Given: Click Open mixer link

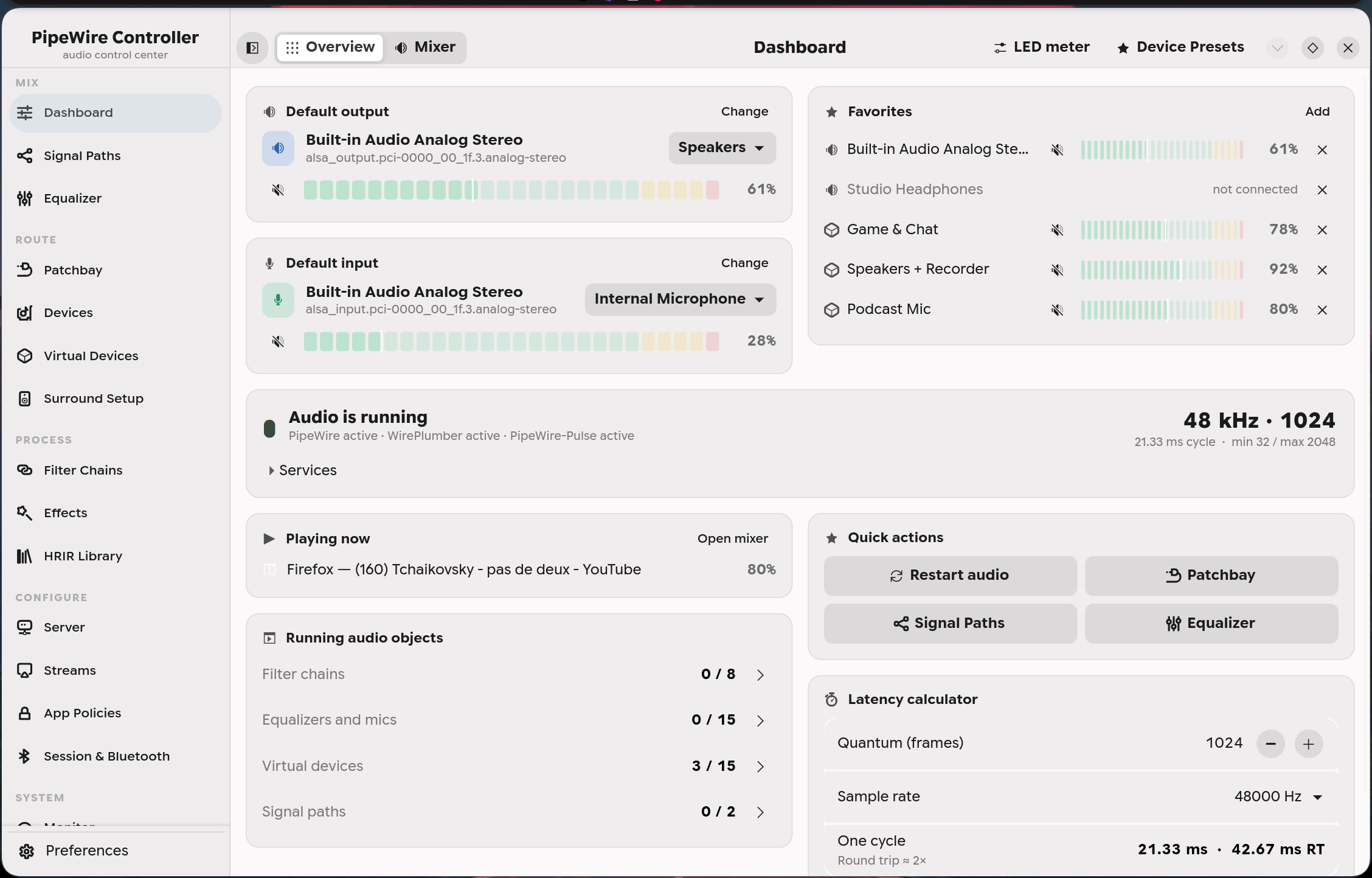Looking at the screenshot, I should click(x=732, y=539).
